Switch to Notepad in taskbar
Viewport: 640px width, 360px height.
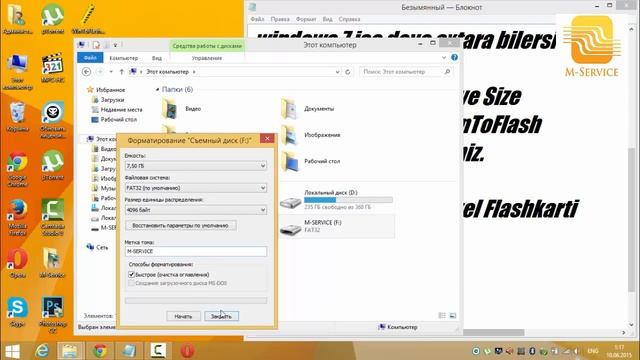click(129, 351)
